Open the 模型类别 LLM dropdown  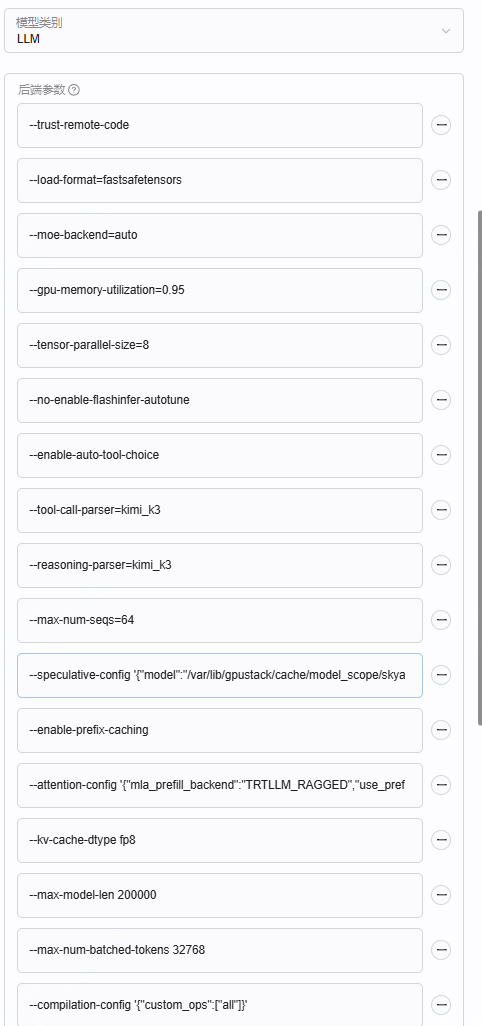tap(233, 31)
